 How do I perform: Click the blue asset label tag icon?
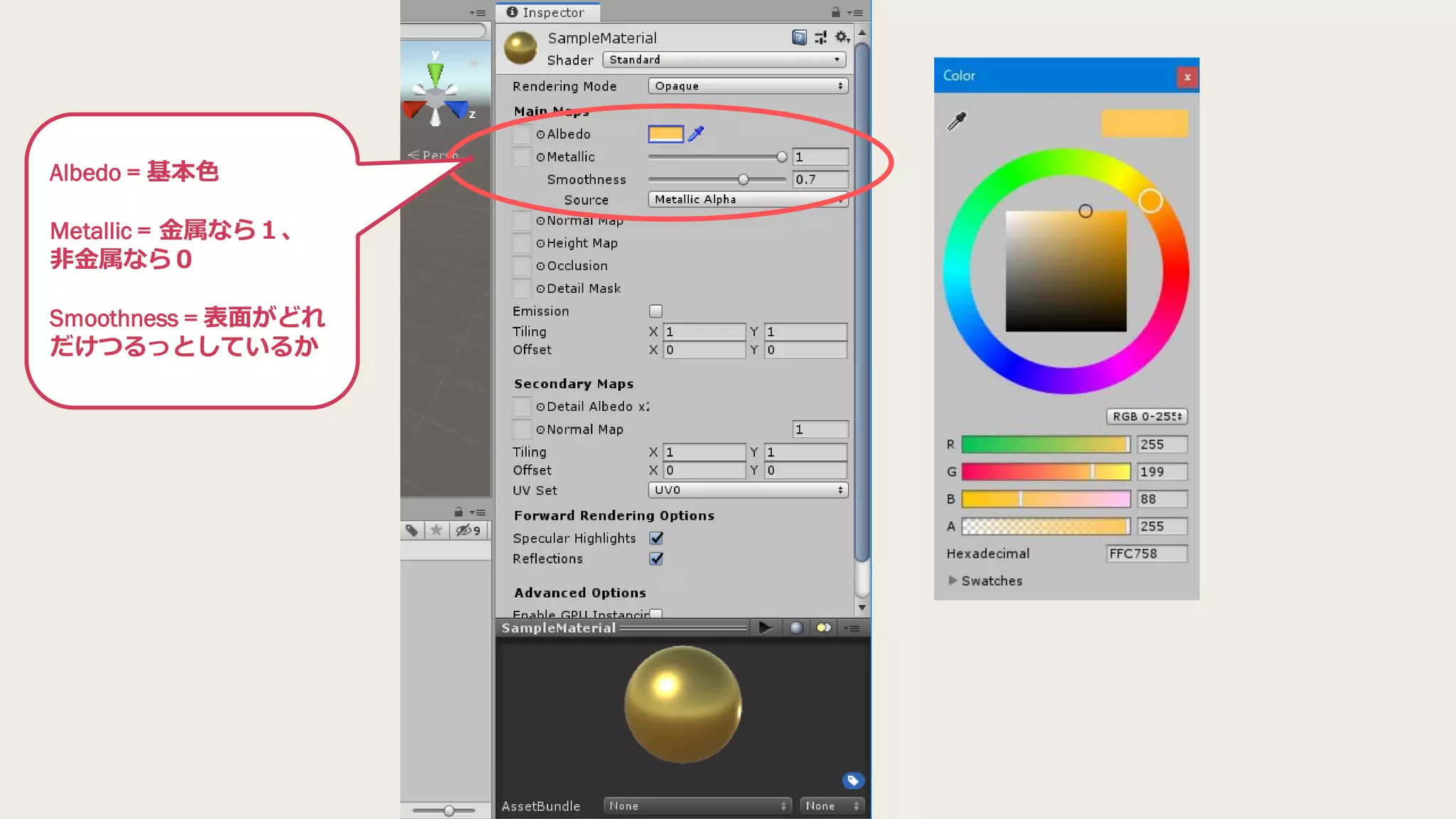(x=852, y=781)
